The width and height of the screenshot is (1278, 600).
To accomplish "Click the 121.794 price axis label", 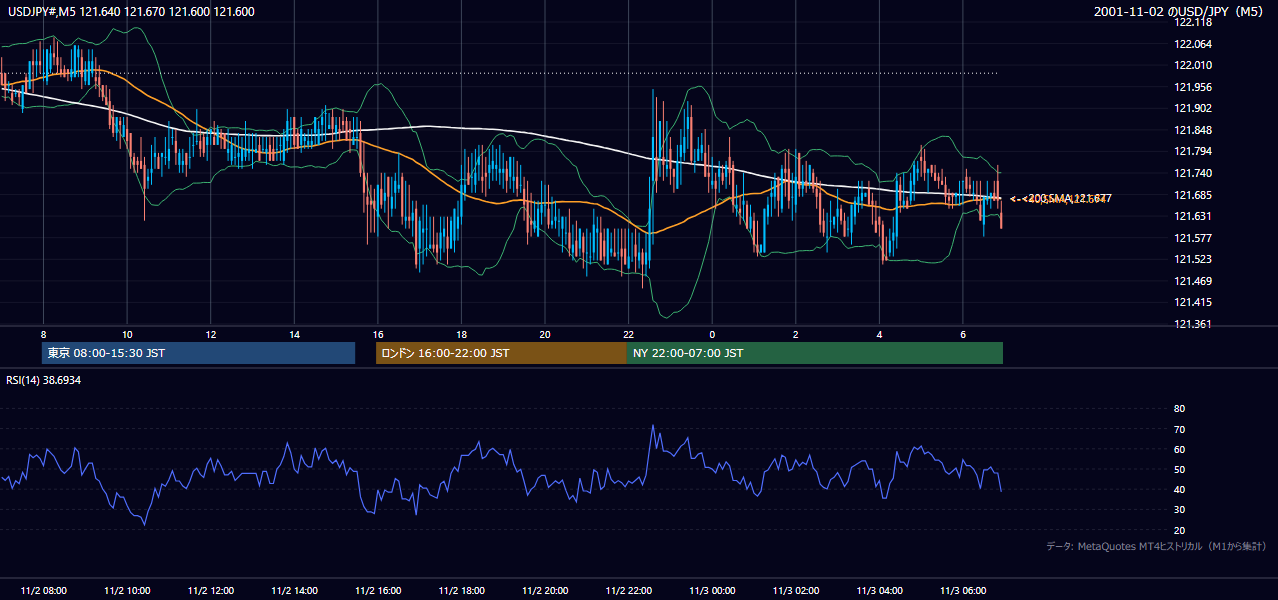I will [1195, 152].
